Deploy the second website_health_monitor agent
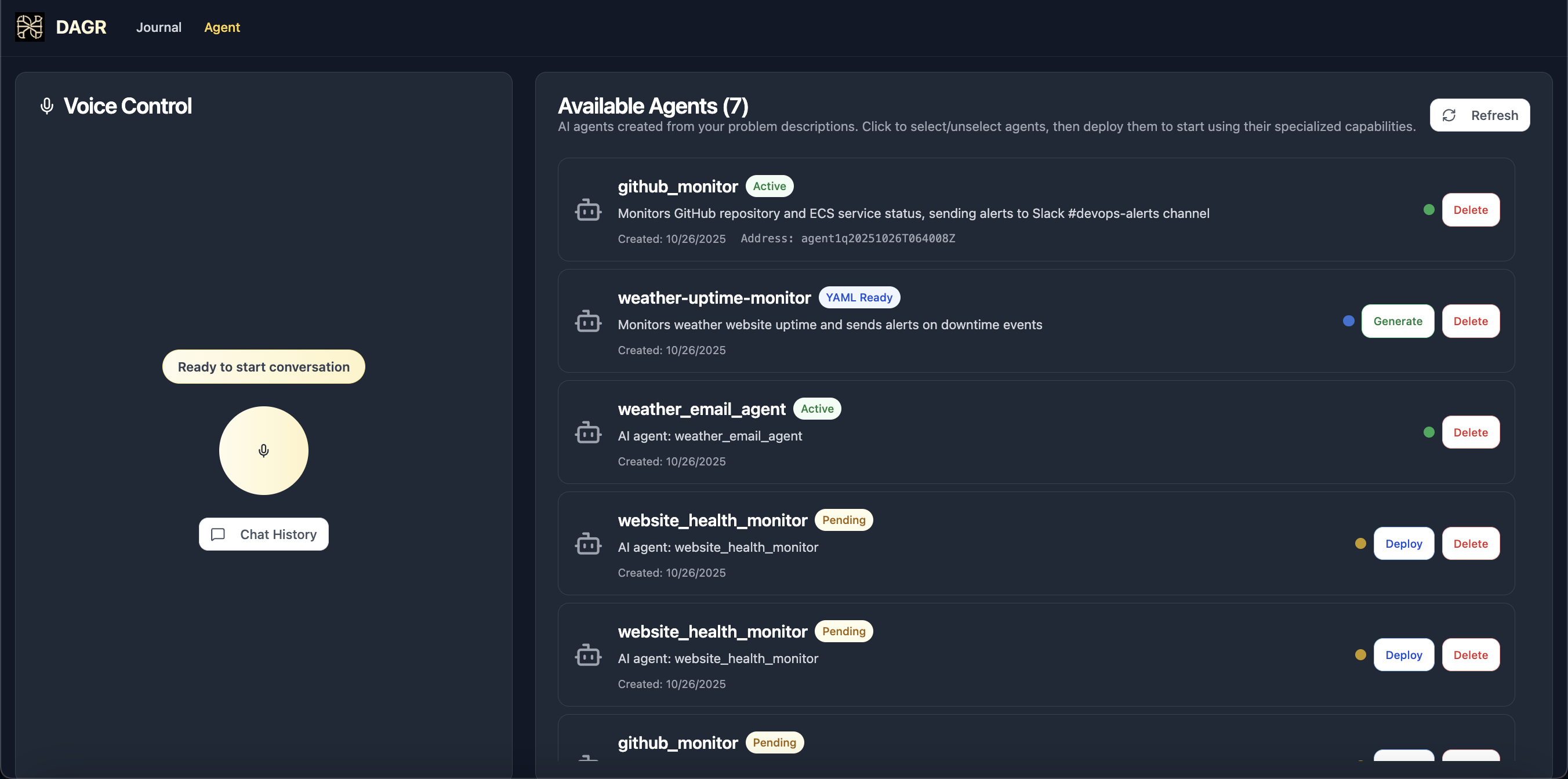The height and width of the screenshot is (779, 1568). (1403, 655)
